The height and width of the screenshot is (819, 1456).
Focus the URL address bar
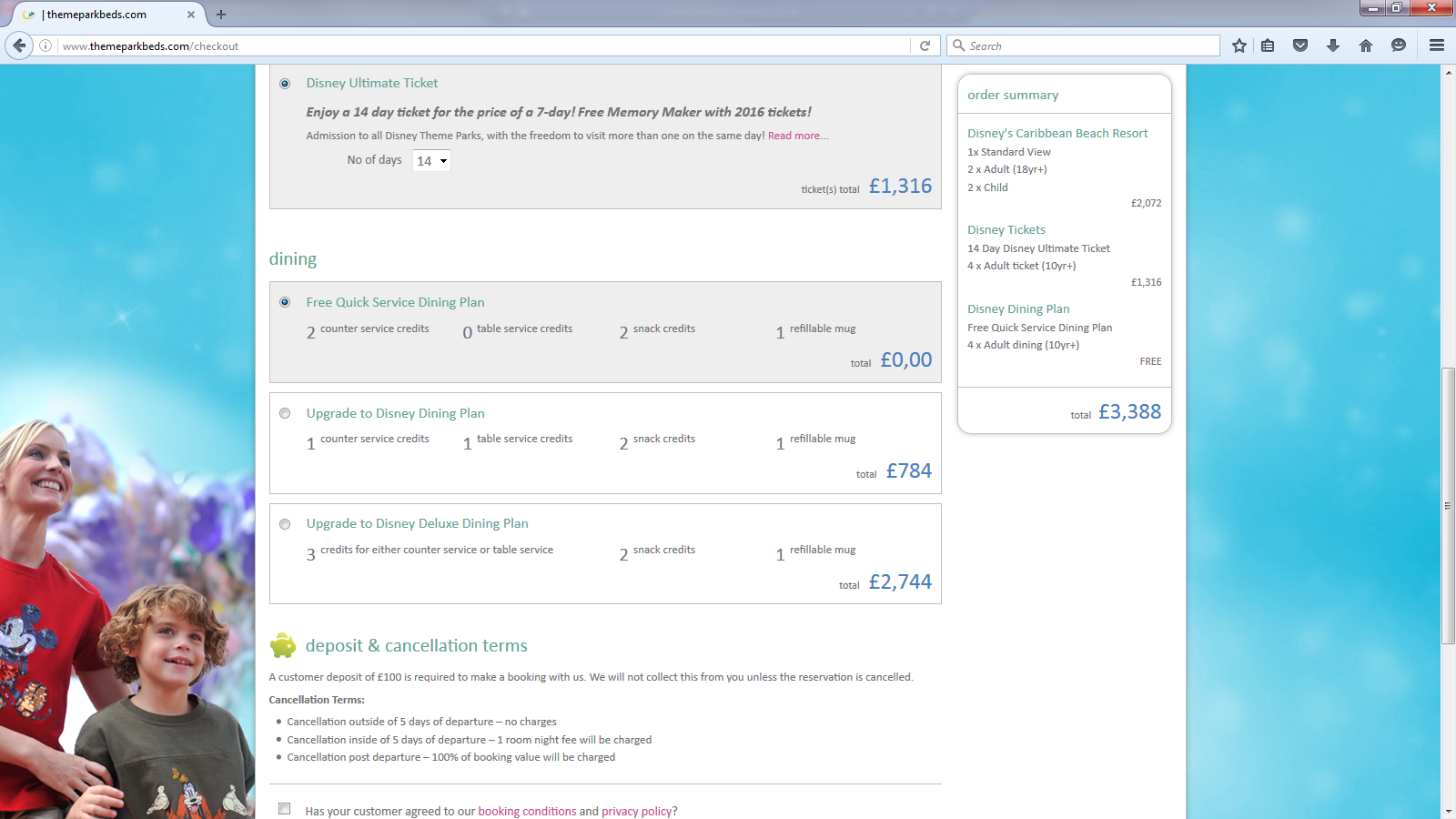coord(482,45)
